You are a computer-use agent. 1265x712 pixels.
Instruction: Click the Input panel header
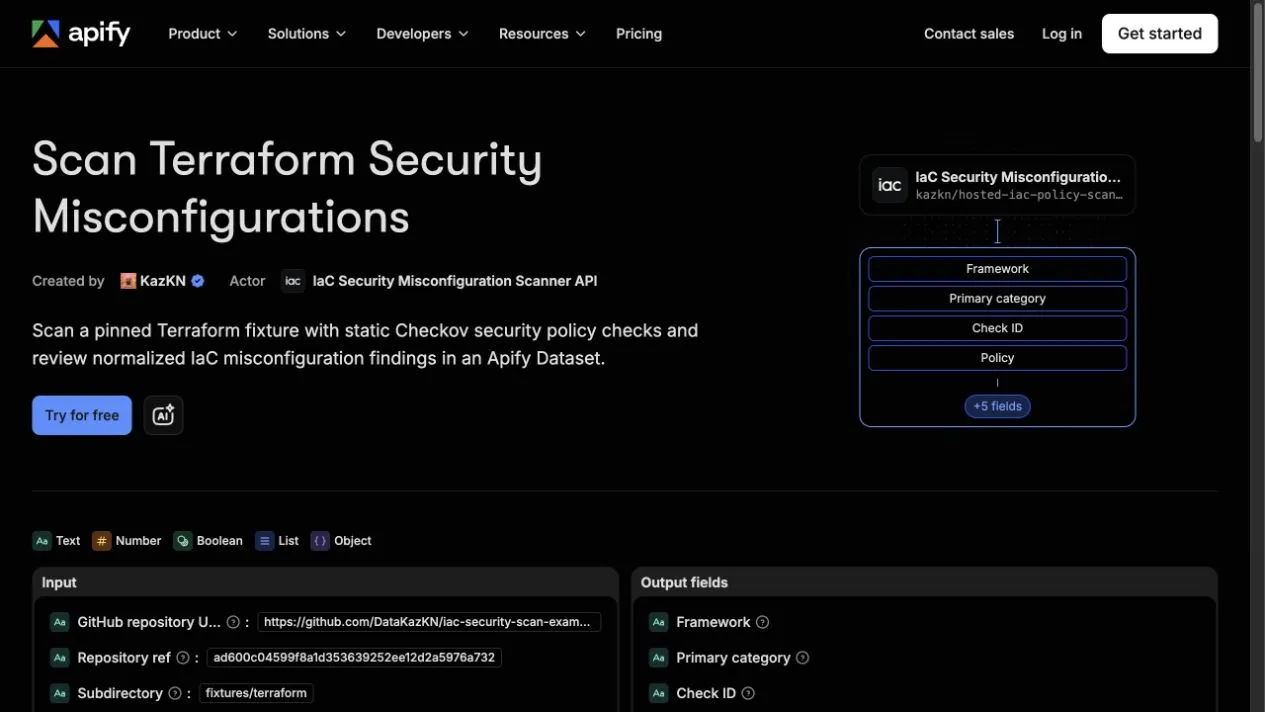point(325,582)
